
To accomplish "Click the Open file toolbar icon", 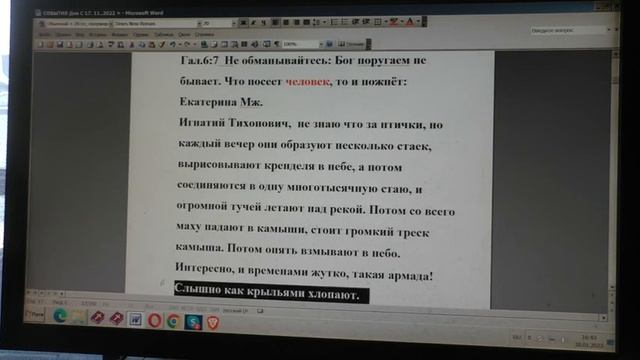I will point(50,44).
